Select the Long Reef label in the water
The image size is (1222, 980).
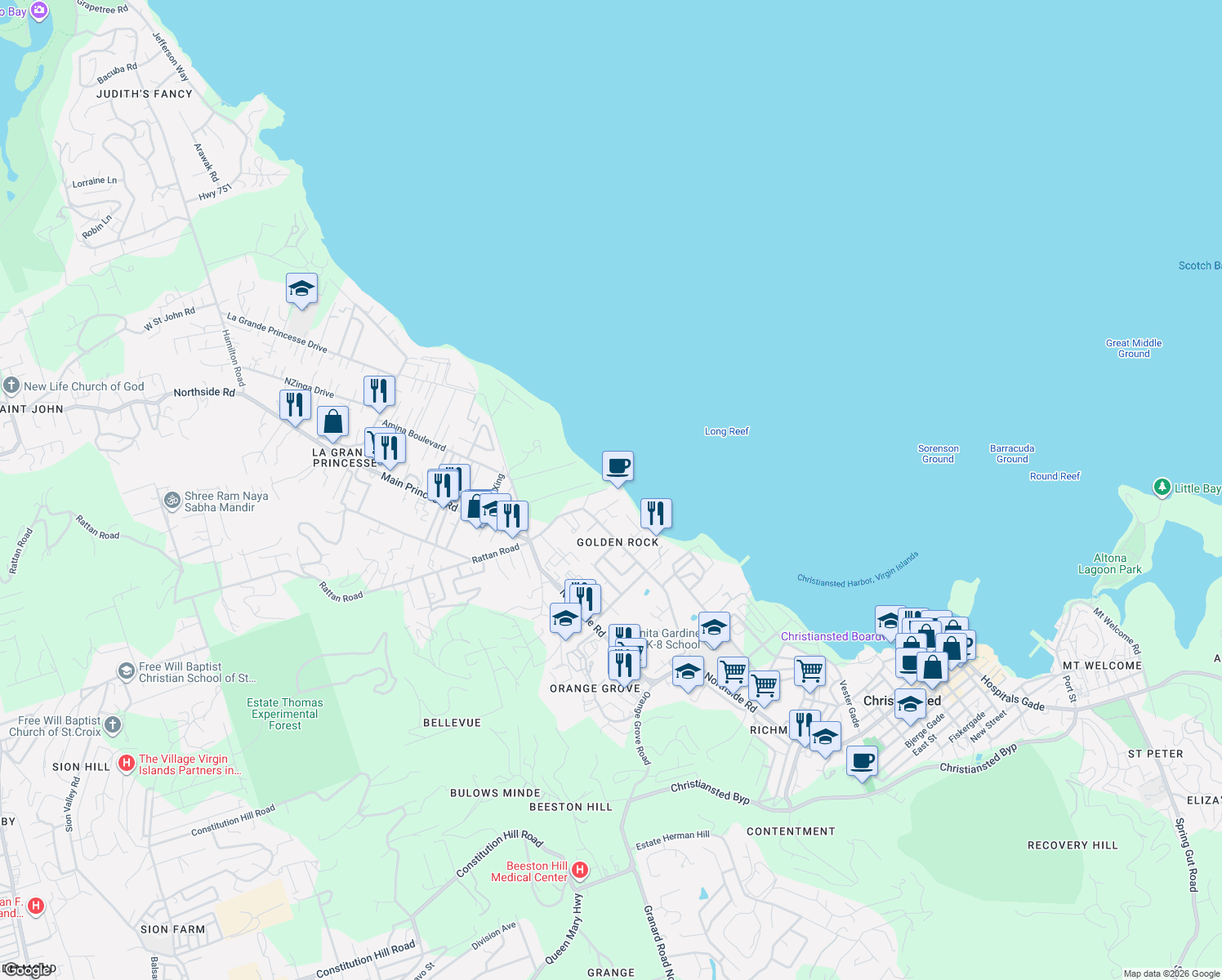pyautogui.click(x=727, y=431)
